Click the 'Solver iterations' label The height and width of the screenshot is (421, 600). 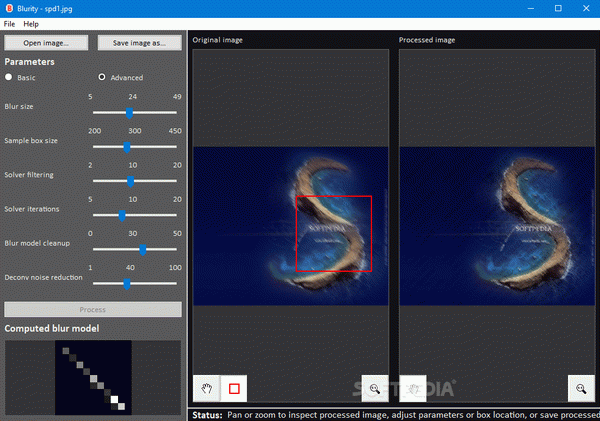pos(32,209)
